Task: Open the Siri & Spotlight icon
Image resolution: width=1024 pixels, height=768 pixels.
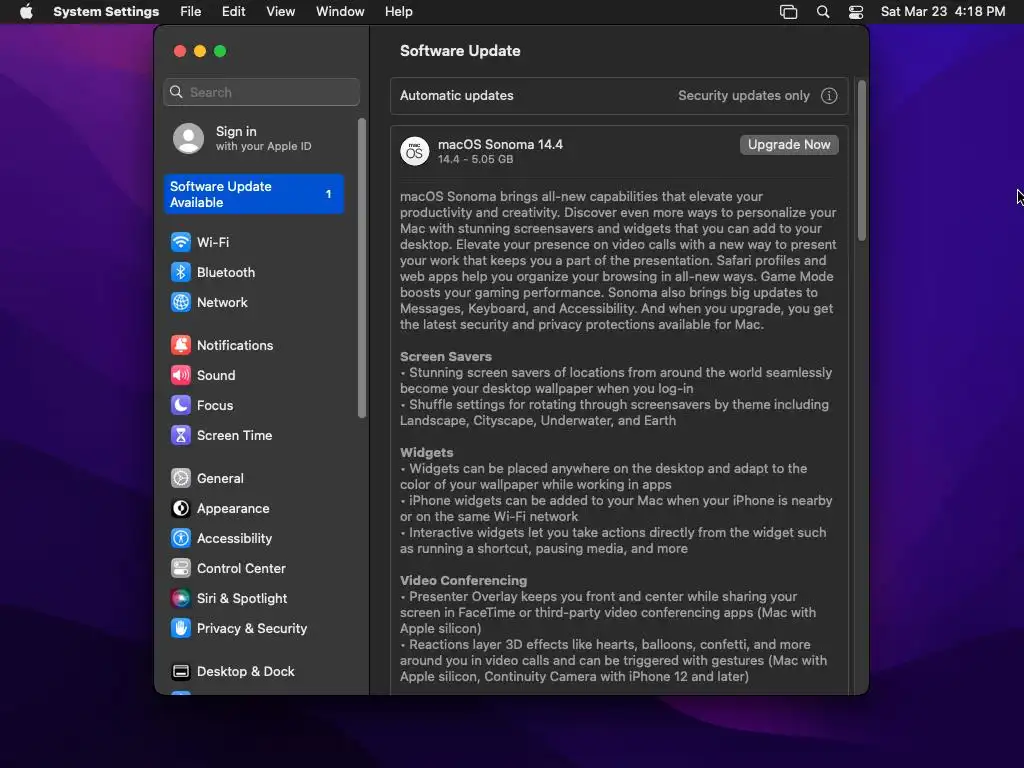Action: pos(181,599)
